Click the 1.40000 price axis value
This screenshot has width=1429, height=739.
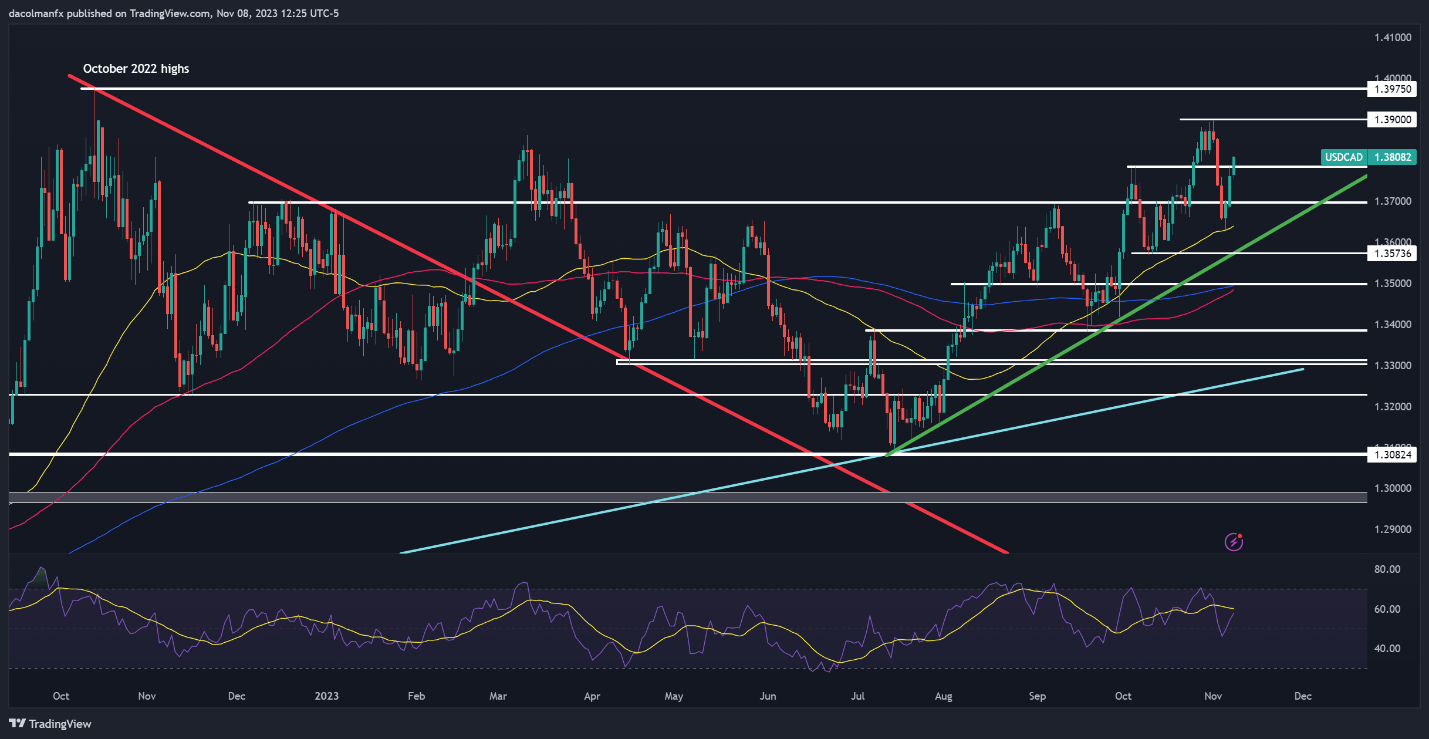point(1392,78)
